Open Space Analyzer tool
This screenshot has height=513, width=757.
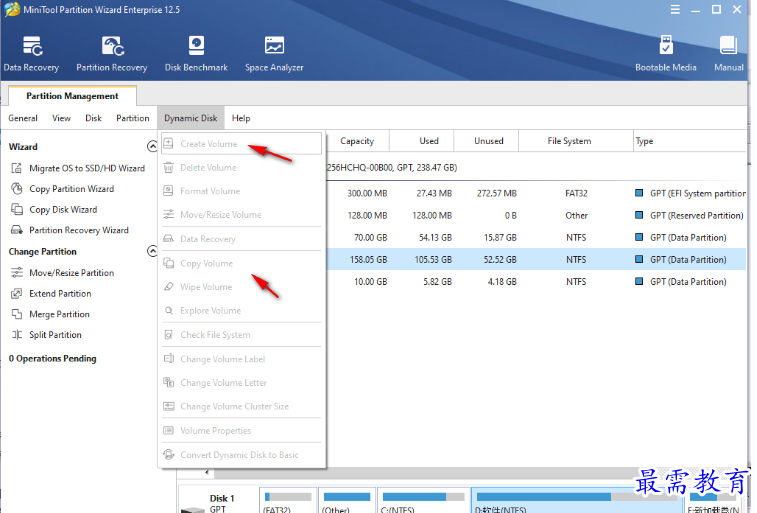pyautogui.click(x=274, y=54)
